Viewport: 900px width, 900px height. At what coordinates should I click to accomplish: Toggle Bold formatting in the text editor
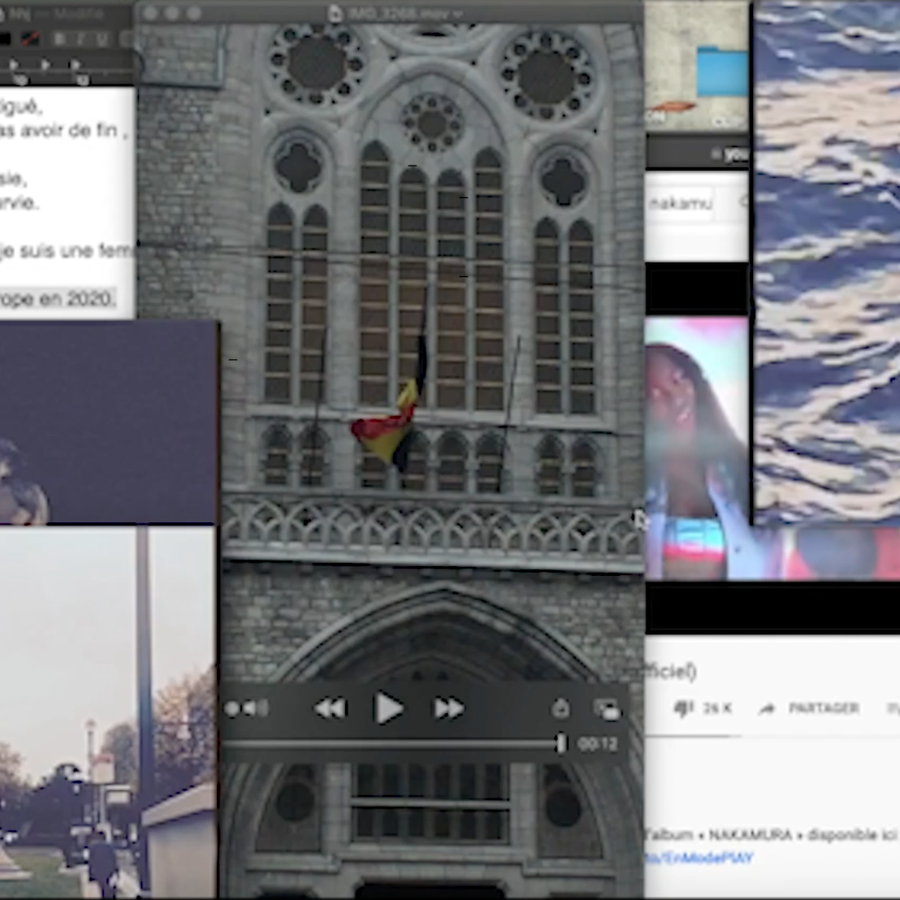(59, 39)
